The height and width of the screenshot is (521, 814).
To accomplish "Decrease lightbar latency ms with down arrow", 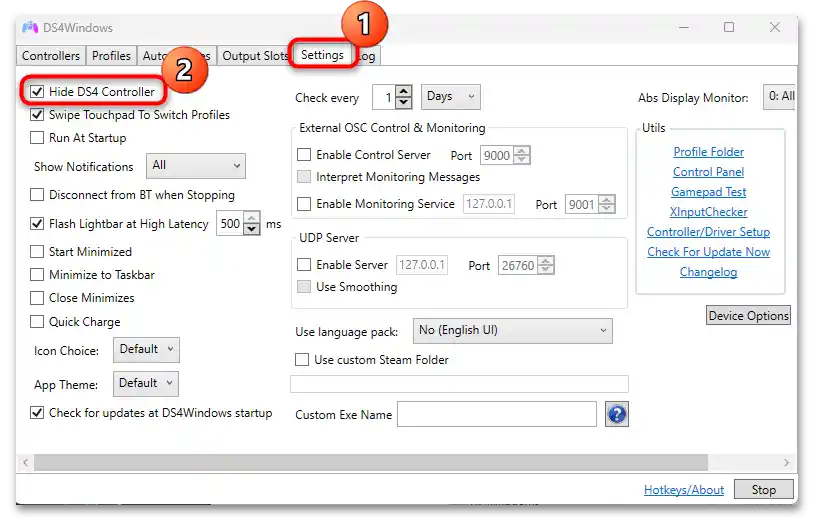I will coord(252,229).
